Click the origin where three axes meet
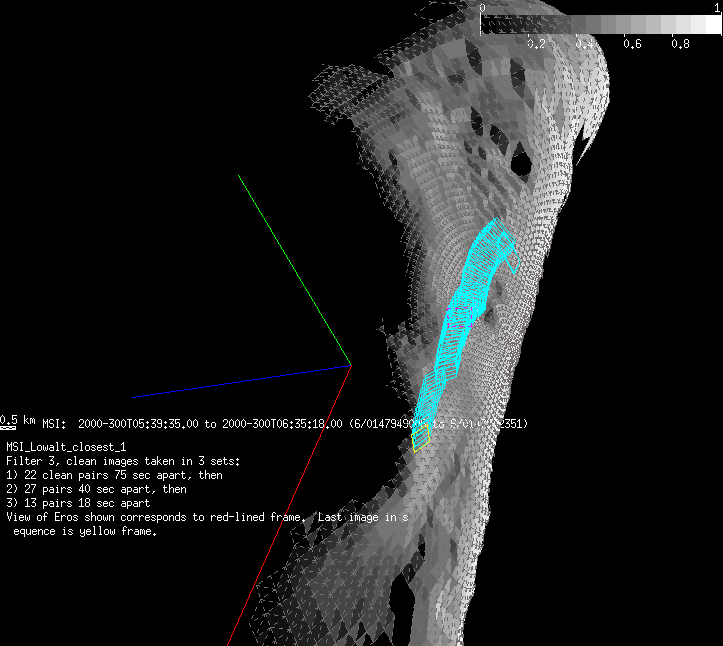723x646 pixels. (351, 365)
